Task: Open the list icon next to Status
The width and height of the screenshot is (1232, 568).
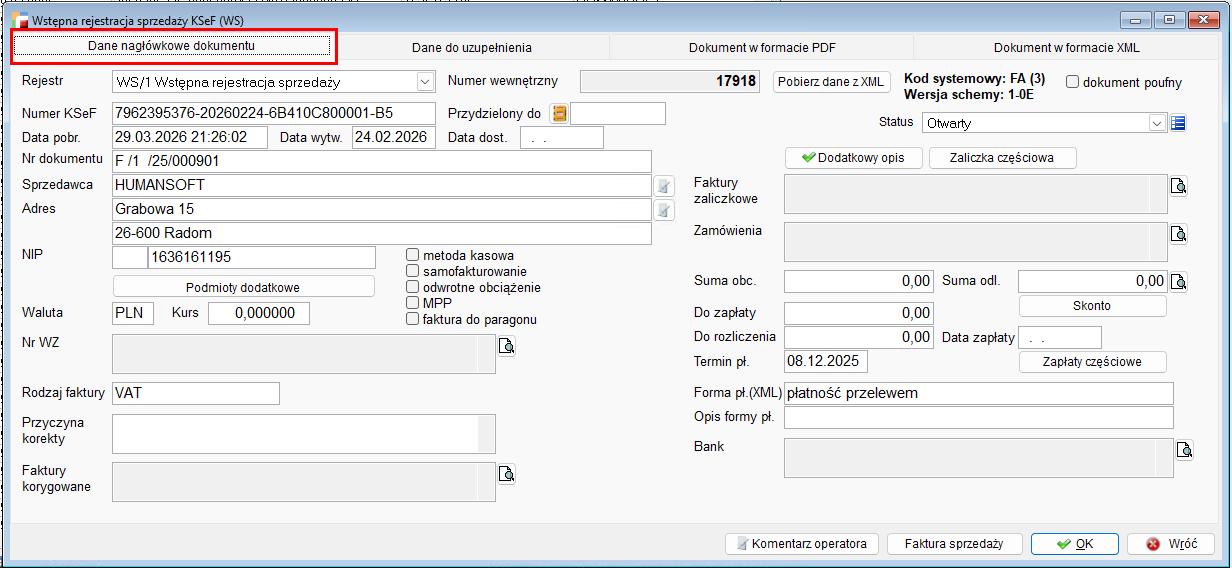Action: point(1178,123)
